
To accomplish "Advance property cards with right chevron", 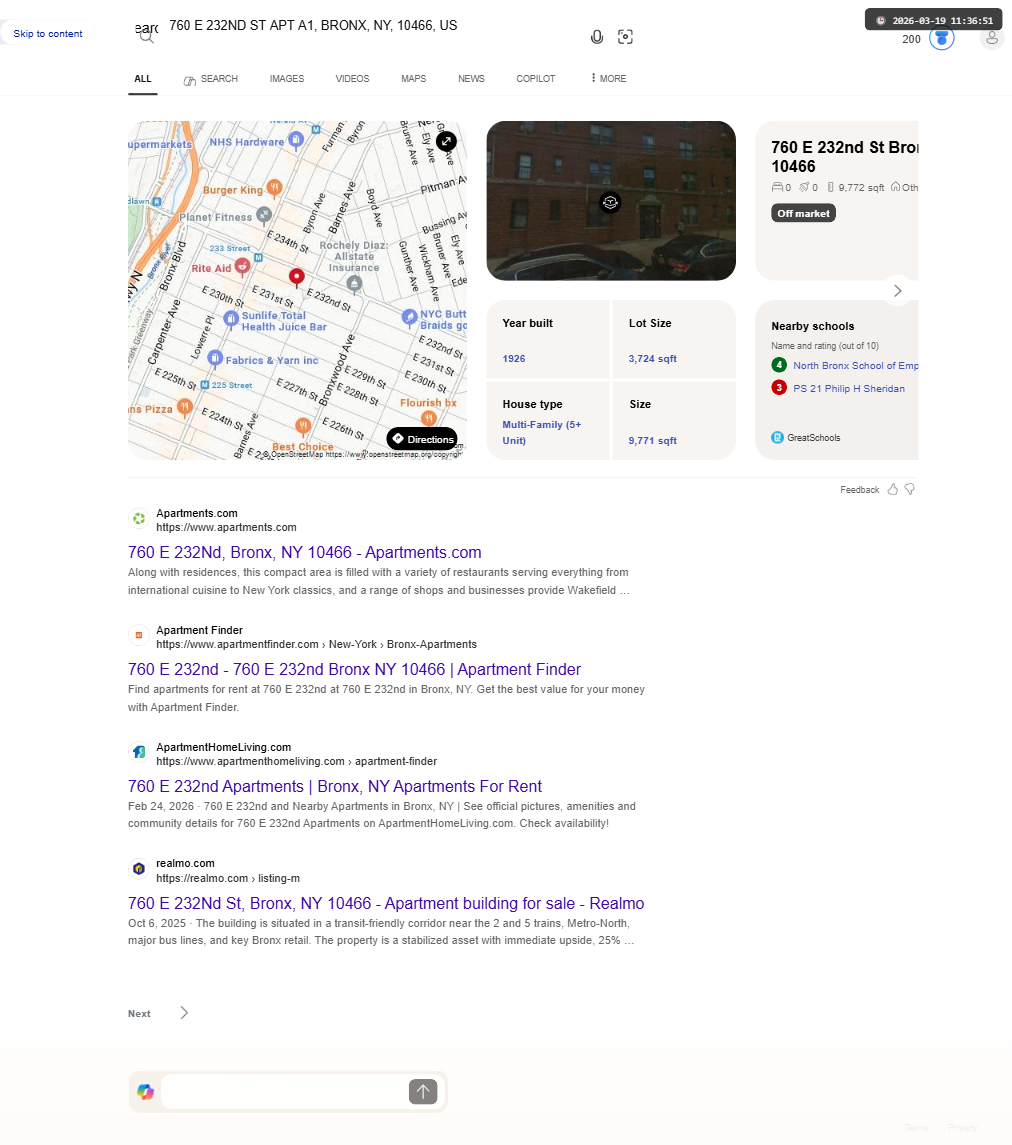I will pos(897,291).
